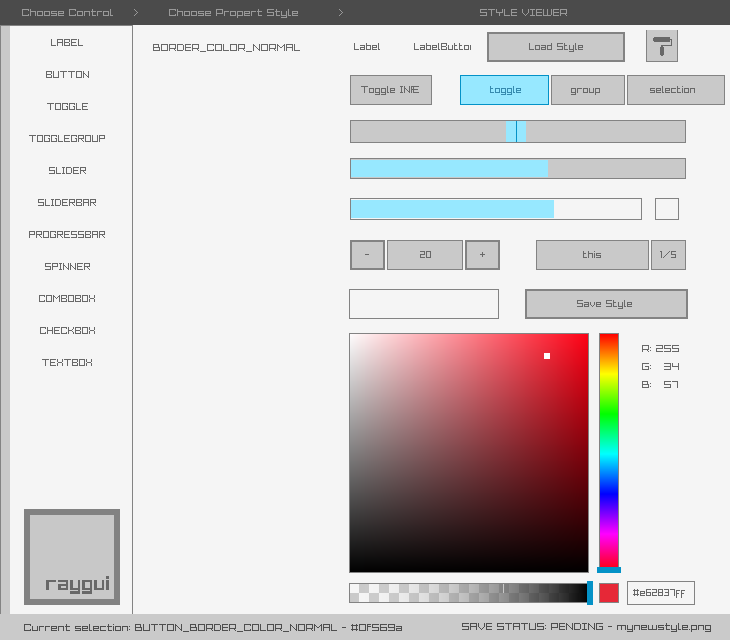Click the rainbow hue slider bar
The height and width of the screenshot is (640, 730).
click(608, 450)
